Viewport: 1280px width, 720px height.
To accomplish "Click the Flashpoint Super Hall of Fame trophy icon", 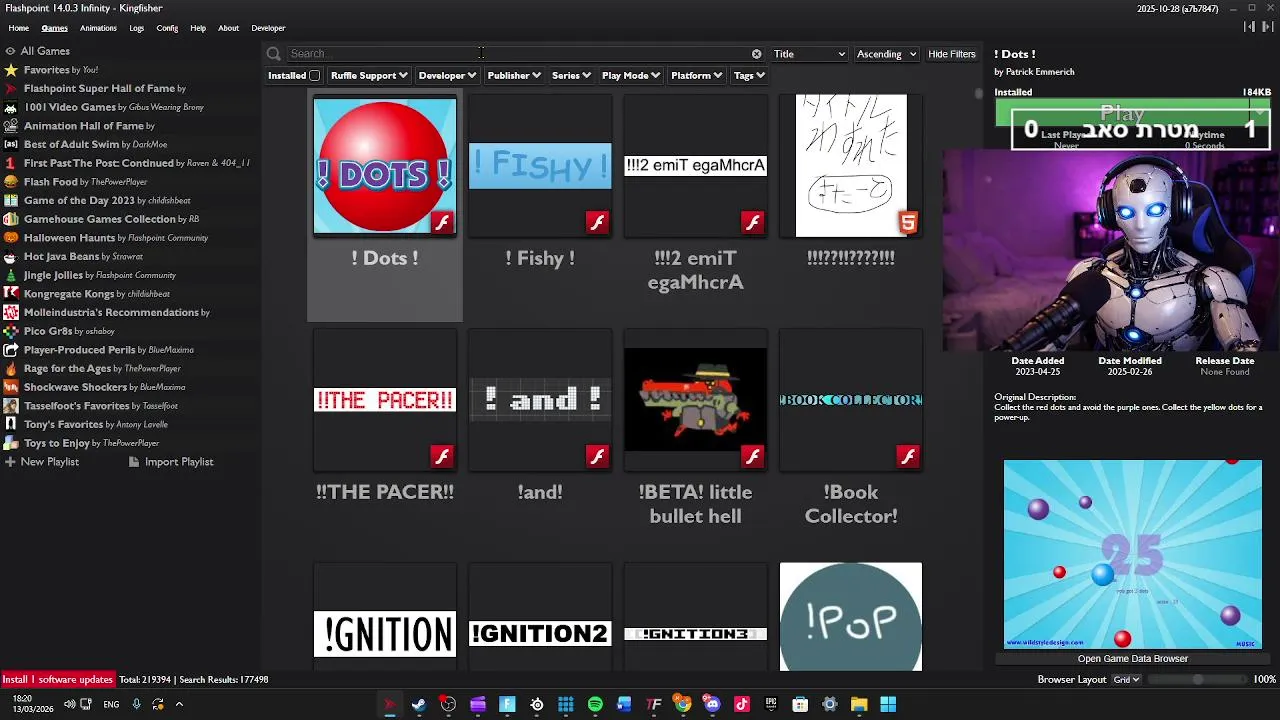I will tap(11, 88).
